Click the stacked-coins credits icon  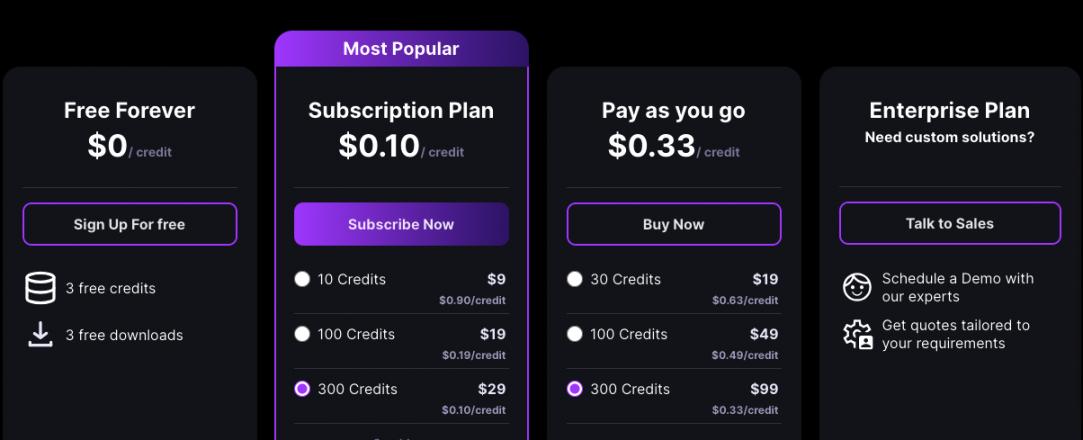click(40, 288)
